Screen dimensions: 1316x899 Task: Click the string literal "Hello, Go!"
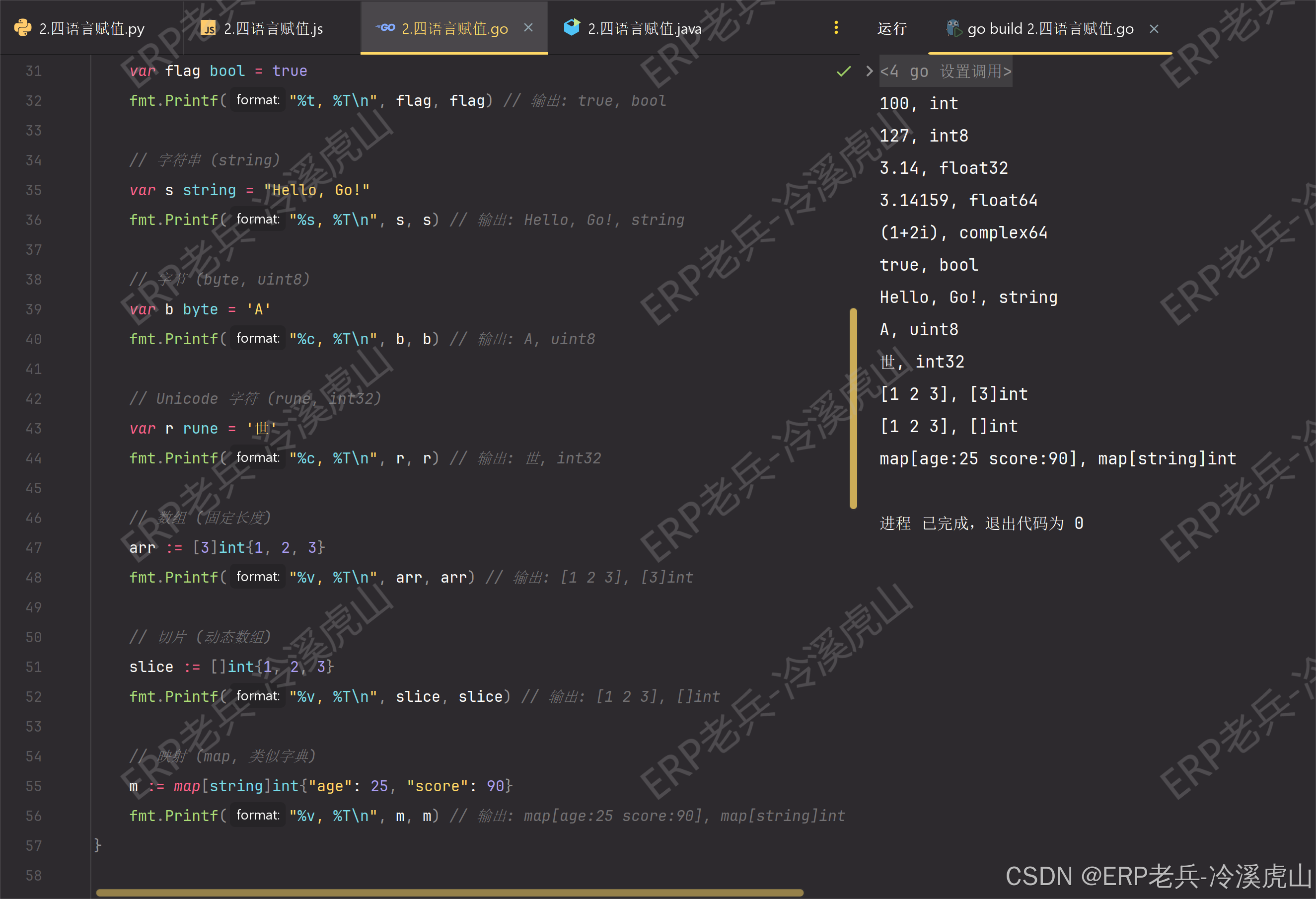tap(316, 190)
